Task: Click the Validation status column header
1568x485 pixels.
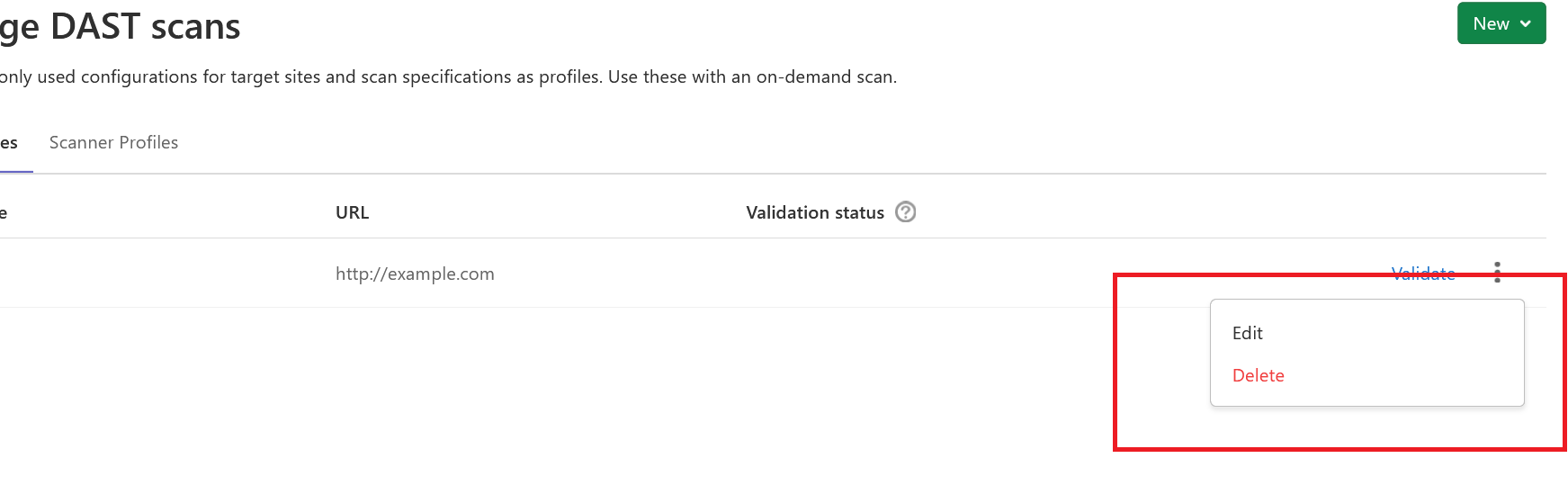Action: coord(814,212)
